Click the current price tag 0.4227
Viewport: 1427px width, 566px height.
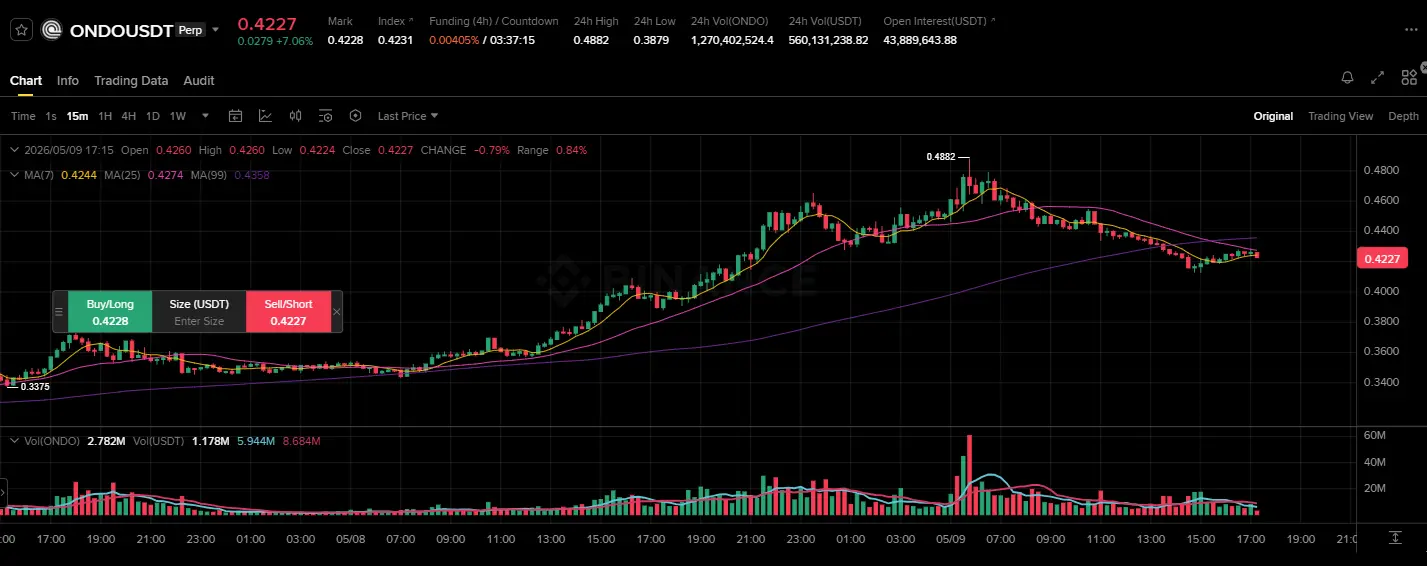coord(1385,260)
